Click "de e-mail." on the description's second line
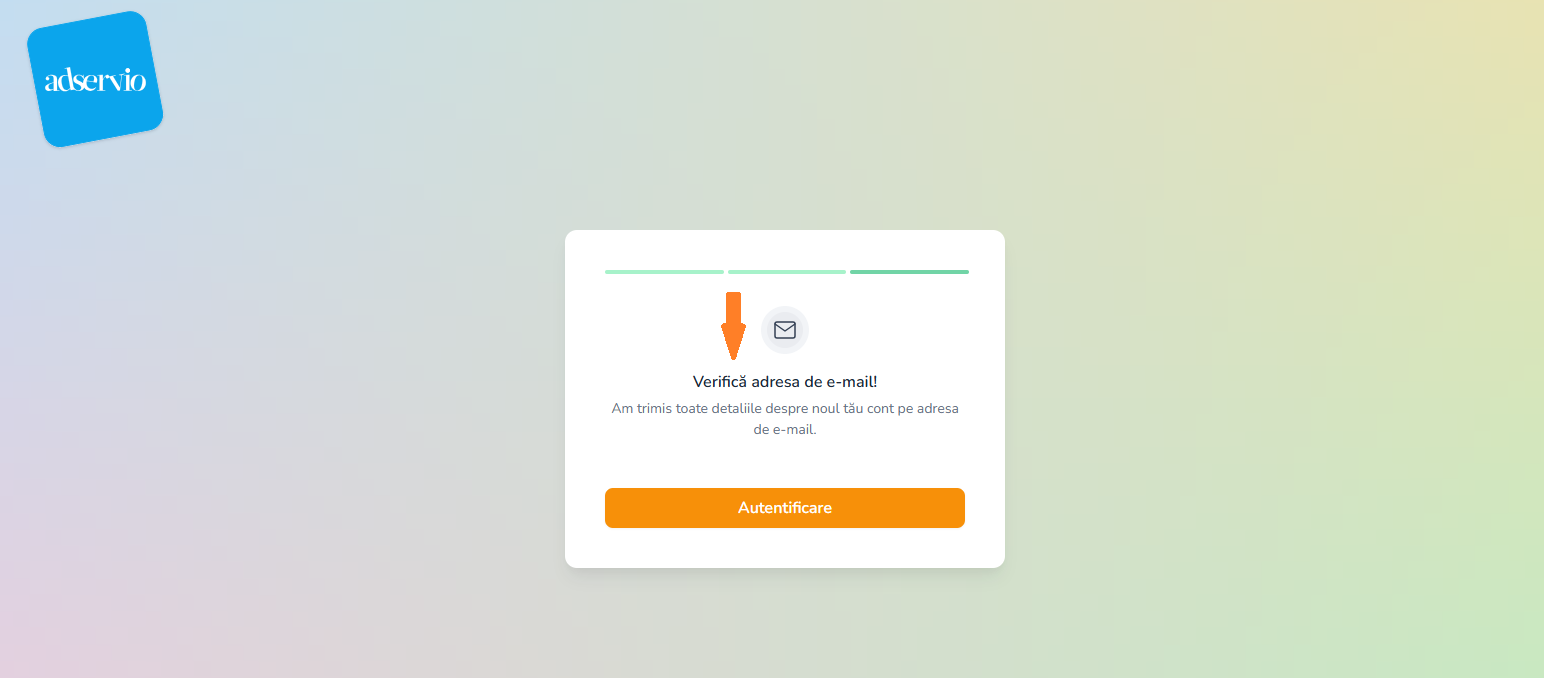The image size is (1544, 678). point(785,430)
